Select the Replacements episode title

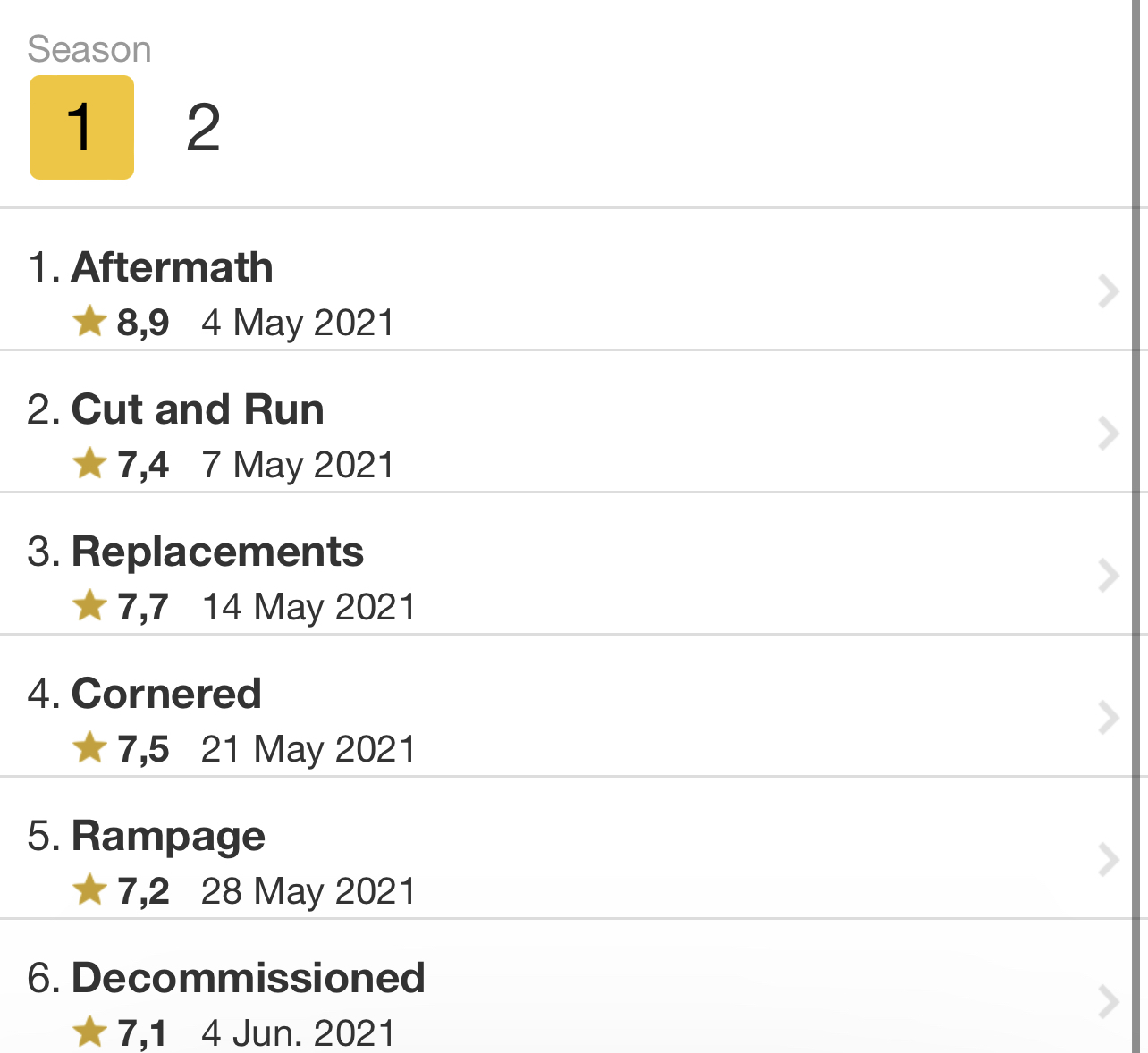click(217, 552)
